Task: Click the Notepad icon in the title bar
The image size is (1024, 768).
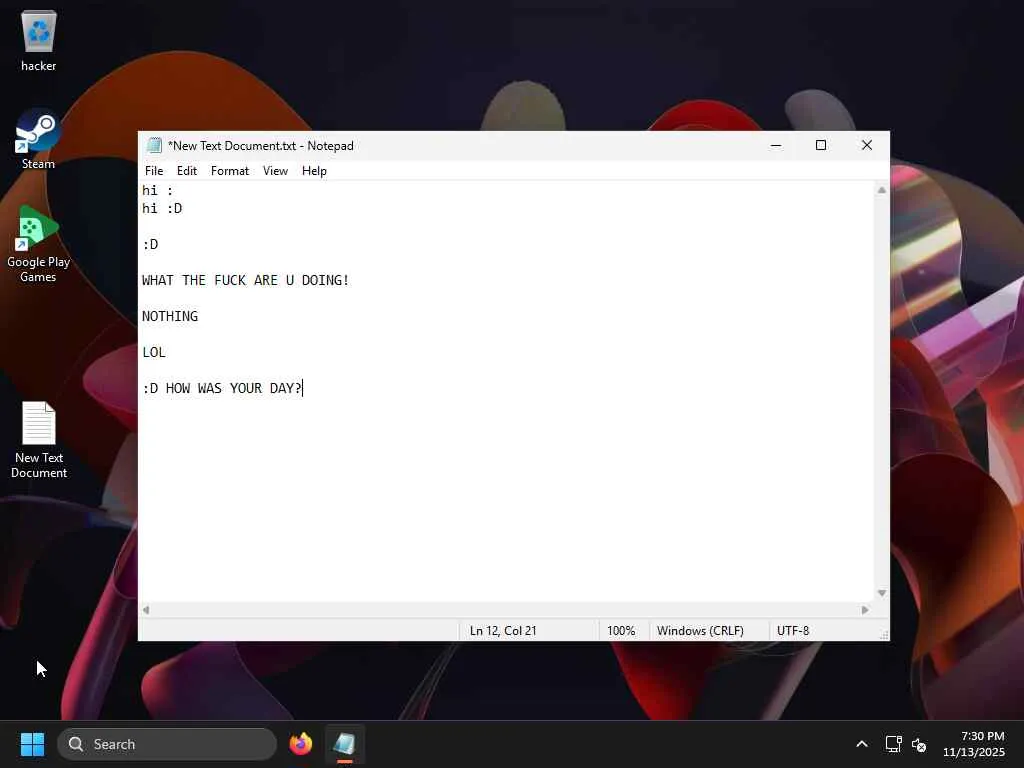Action: click(154, 145)
